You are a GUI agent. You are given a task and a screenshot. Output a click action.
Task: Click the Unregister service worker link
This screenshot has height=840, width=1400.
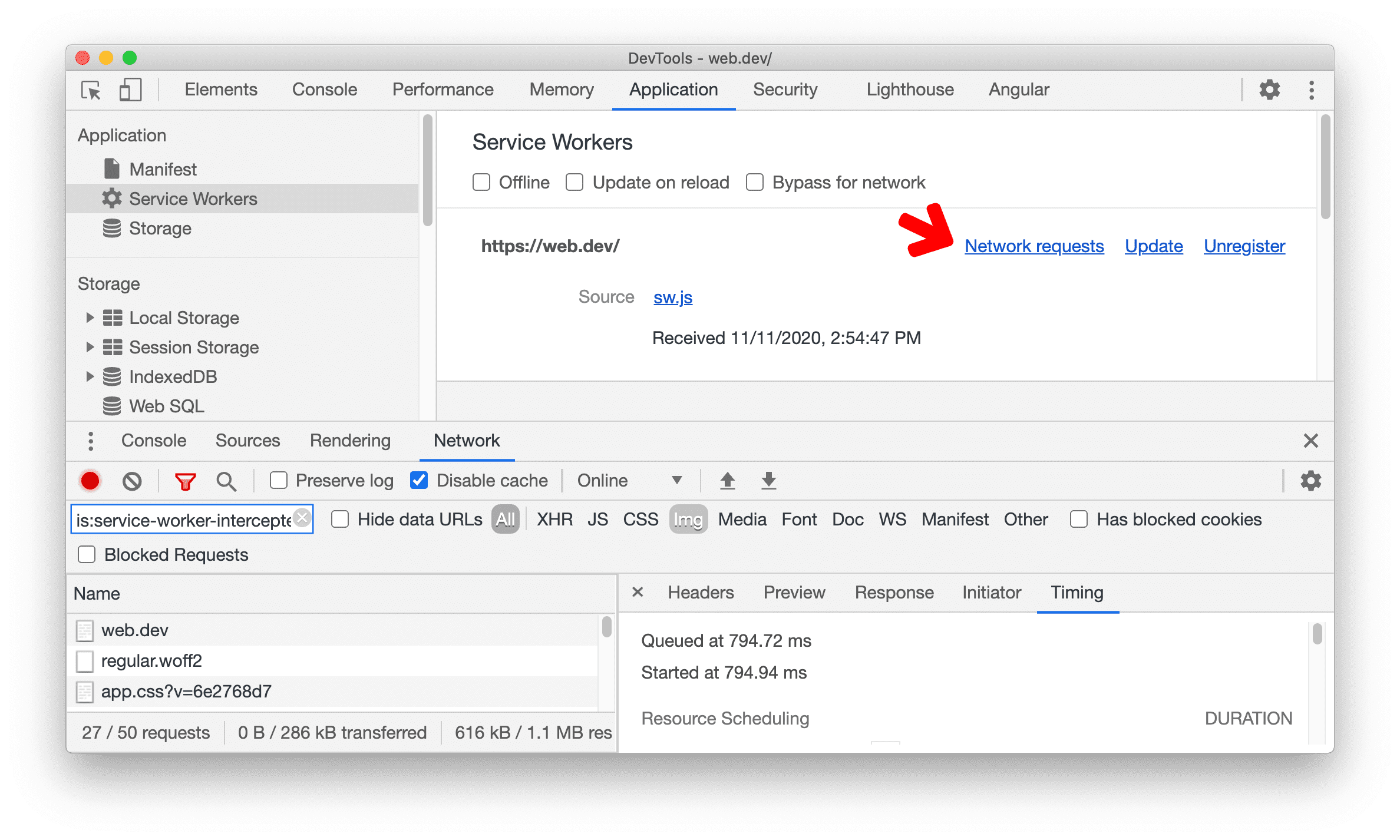tap(1246, 246)
